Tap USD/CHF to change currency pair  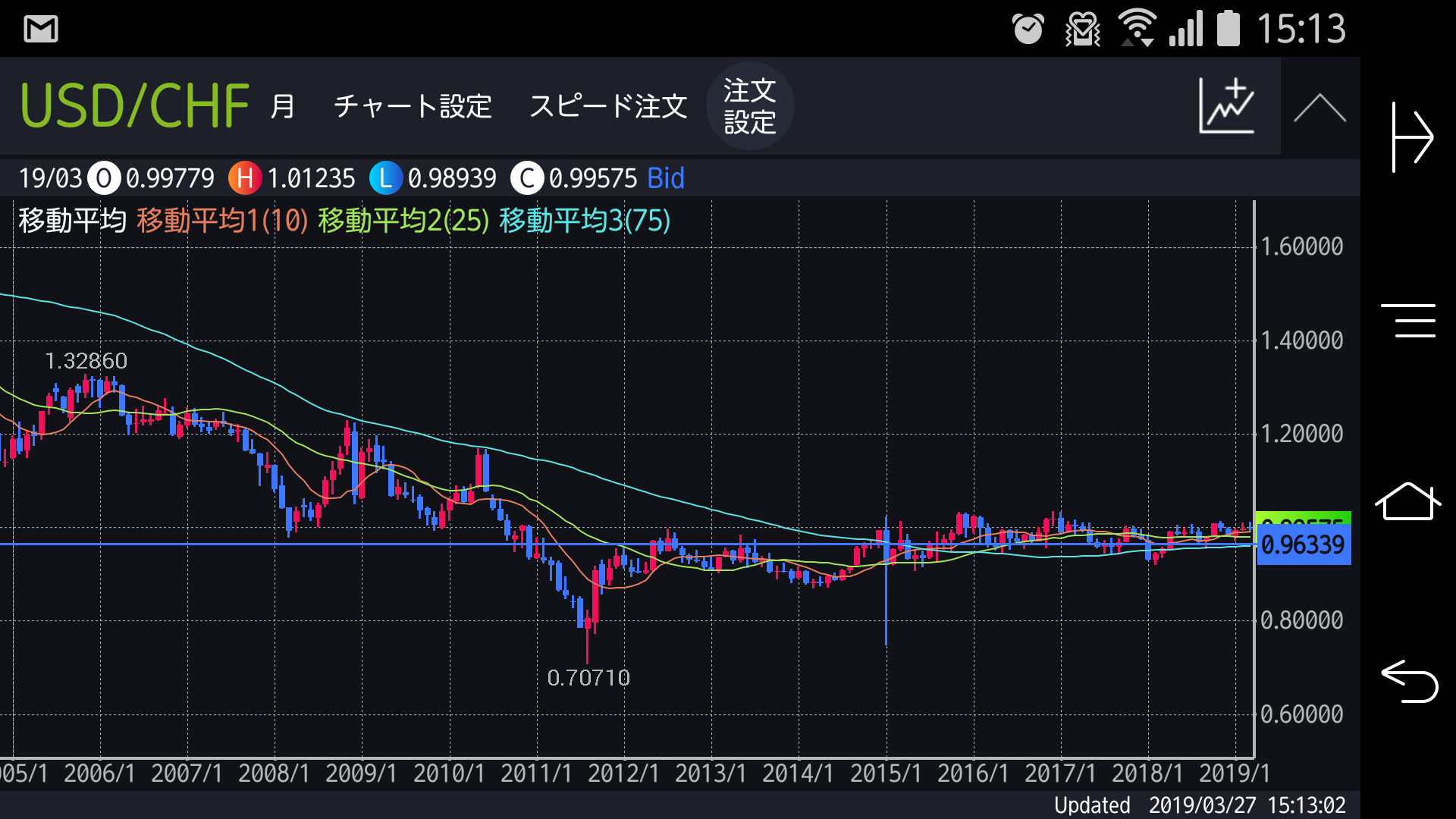click(x=133, y=106)
